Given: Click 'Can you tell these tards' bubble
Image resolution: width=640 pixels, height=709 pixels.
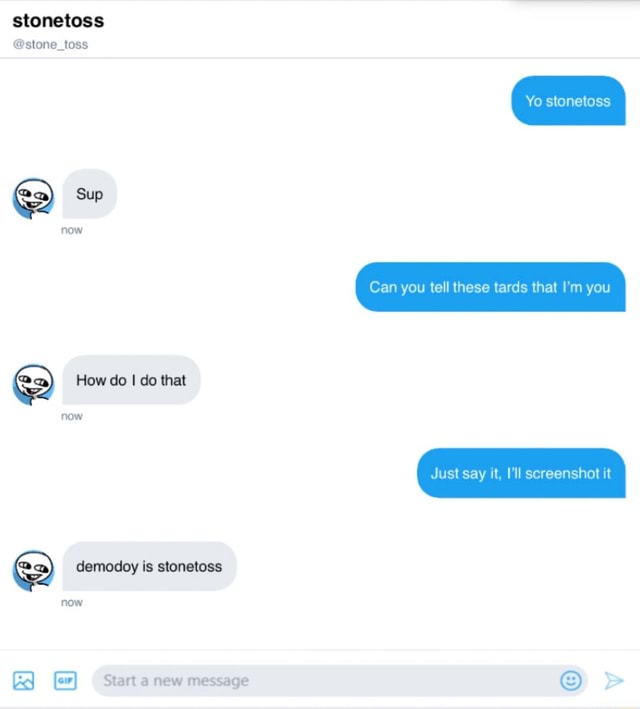Looking at the screenshot, I should tap(490, 287).
